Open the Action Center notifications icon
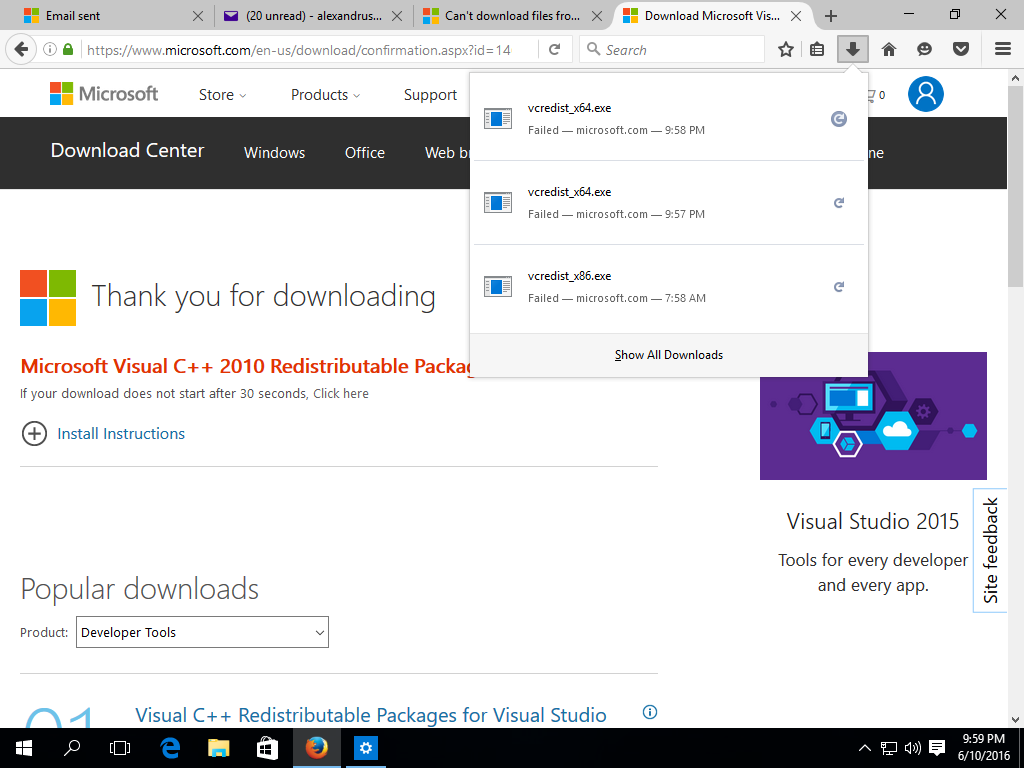 (x=937, y=748)
